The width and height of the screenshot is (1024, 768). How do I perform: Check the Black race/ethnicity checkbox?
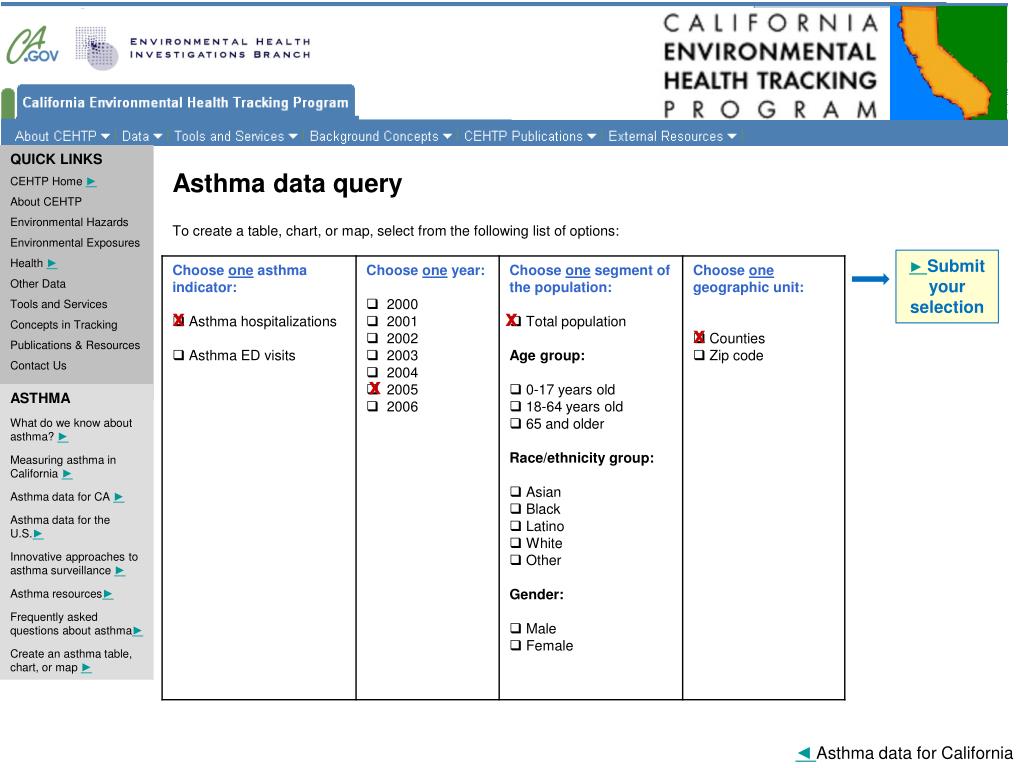point(515,509)
